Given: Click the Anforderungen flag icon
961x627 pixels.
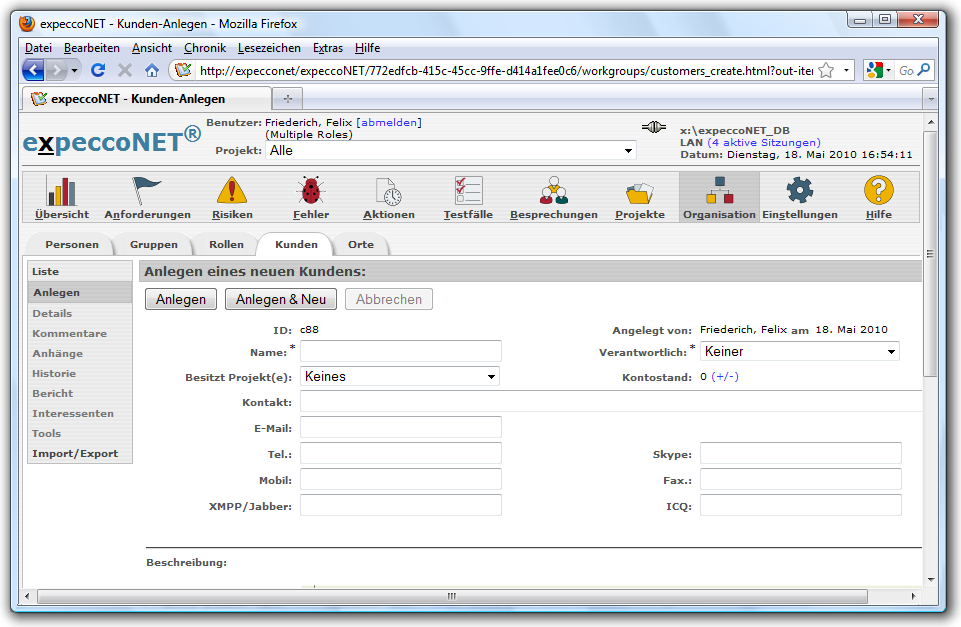Looking at the screenshot, I should (x=147, y=191).
